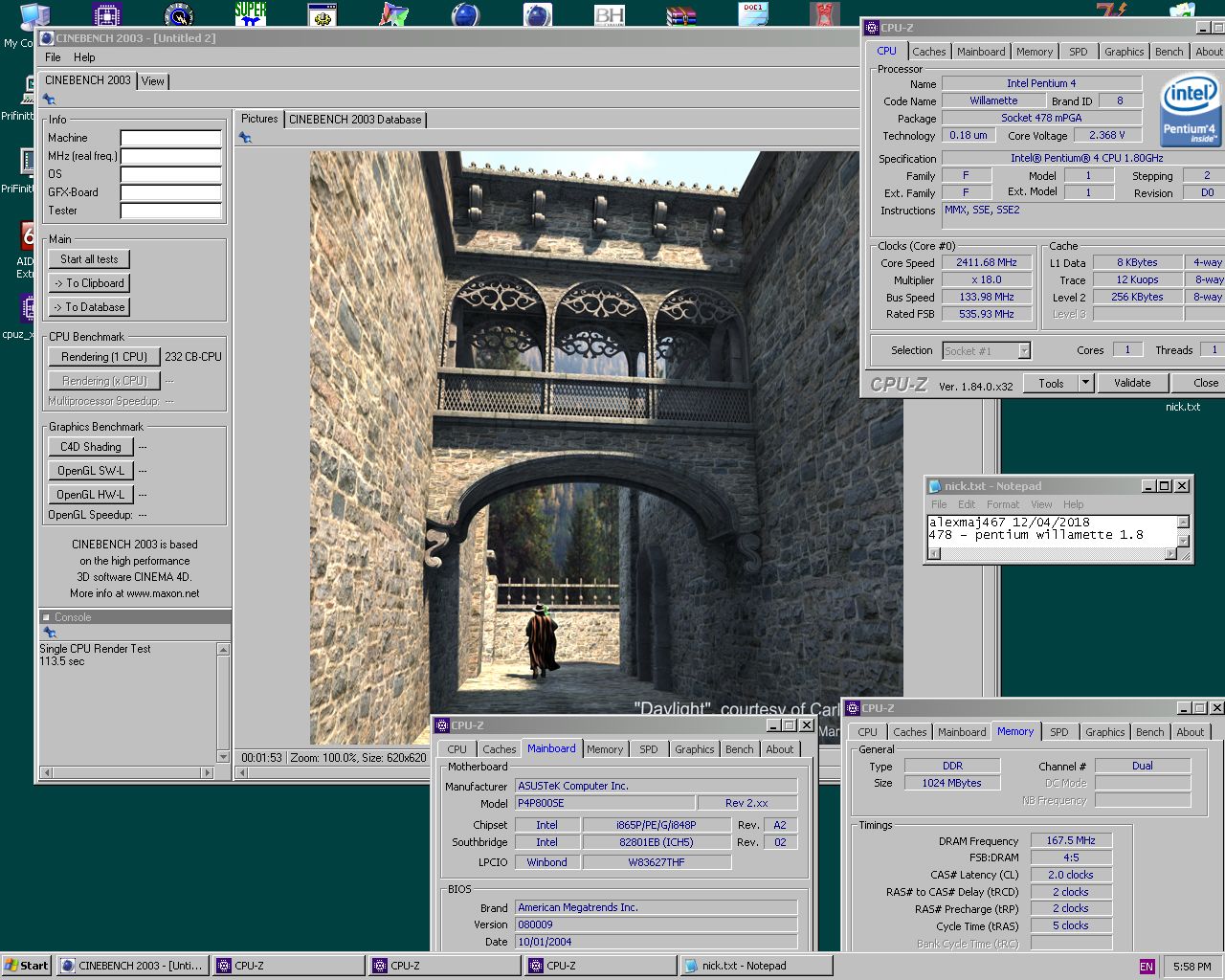Click the Tools button in CPU-Z
This screenshot has width=1225, height=980.
point(1051,383)
